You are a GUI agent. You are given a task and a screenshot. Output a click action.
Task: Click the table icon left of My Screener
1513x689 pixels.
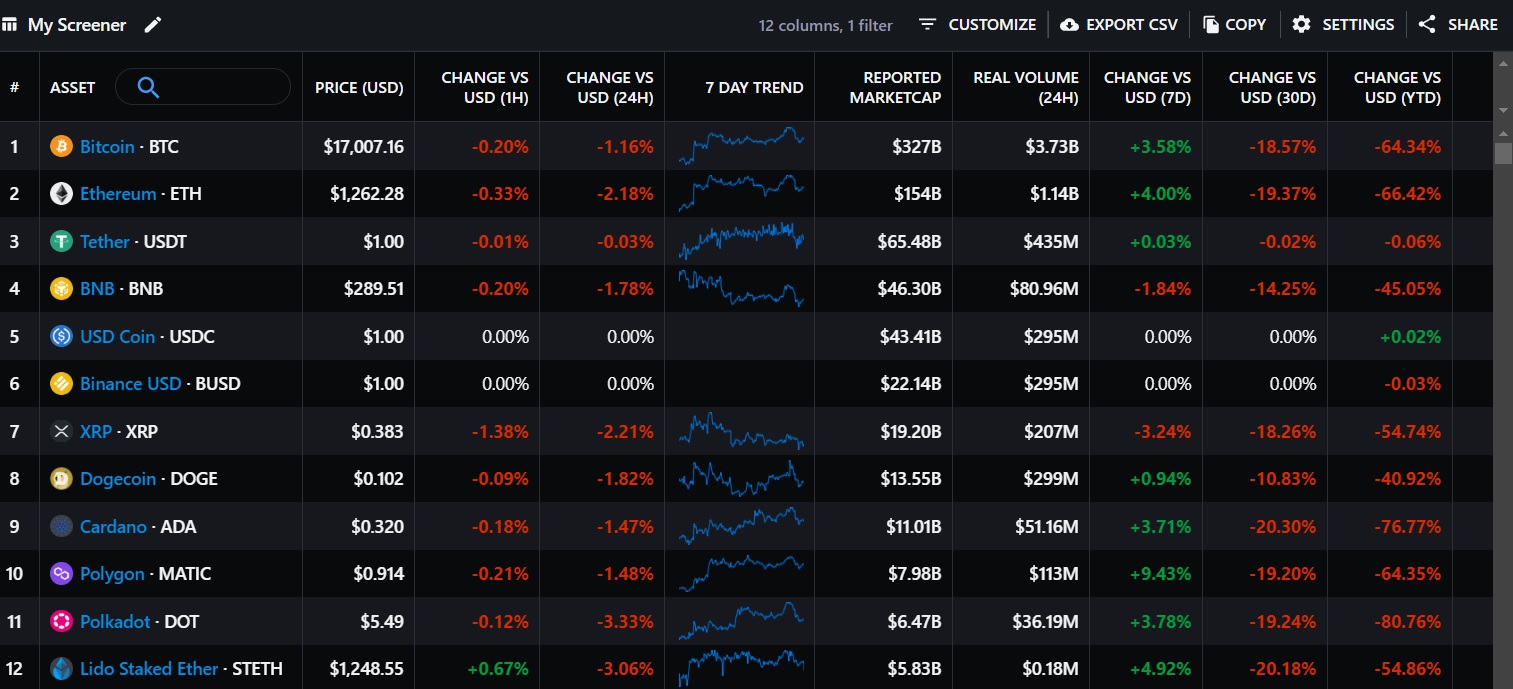point(9,24)
